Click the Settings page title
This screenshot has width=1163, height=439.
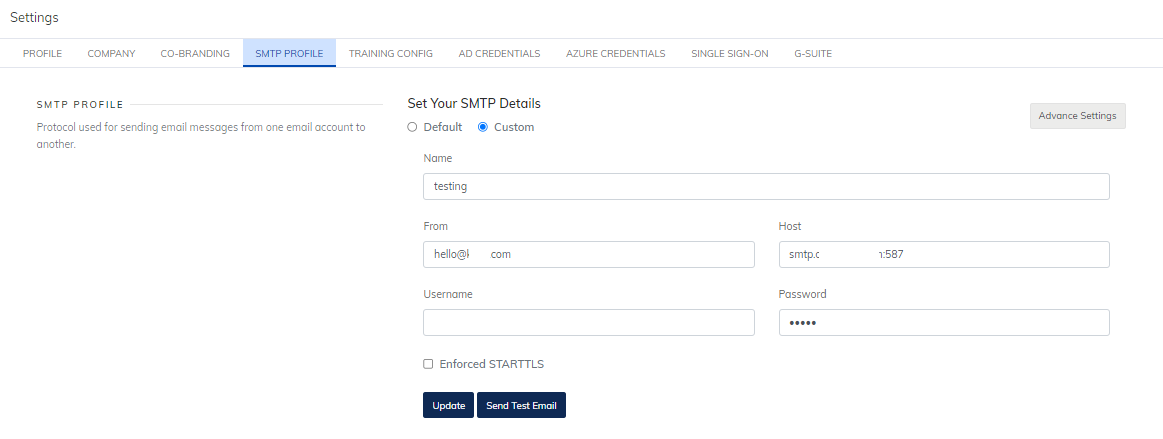coord(34,17)
